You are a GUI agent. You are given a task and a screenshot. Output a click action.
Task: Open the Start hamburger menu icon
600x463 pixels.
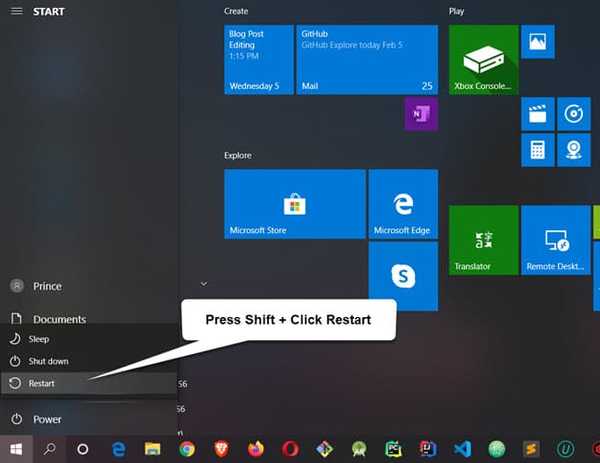click(x=16, y=11)
